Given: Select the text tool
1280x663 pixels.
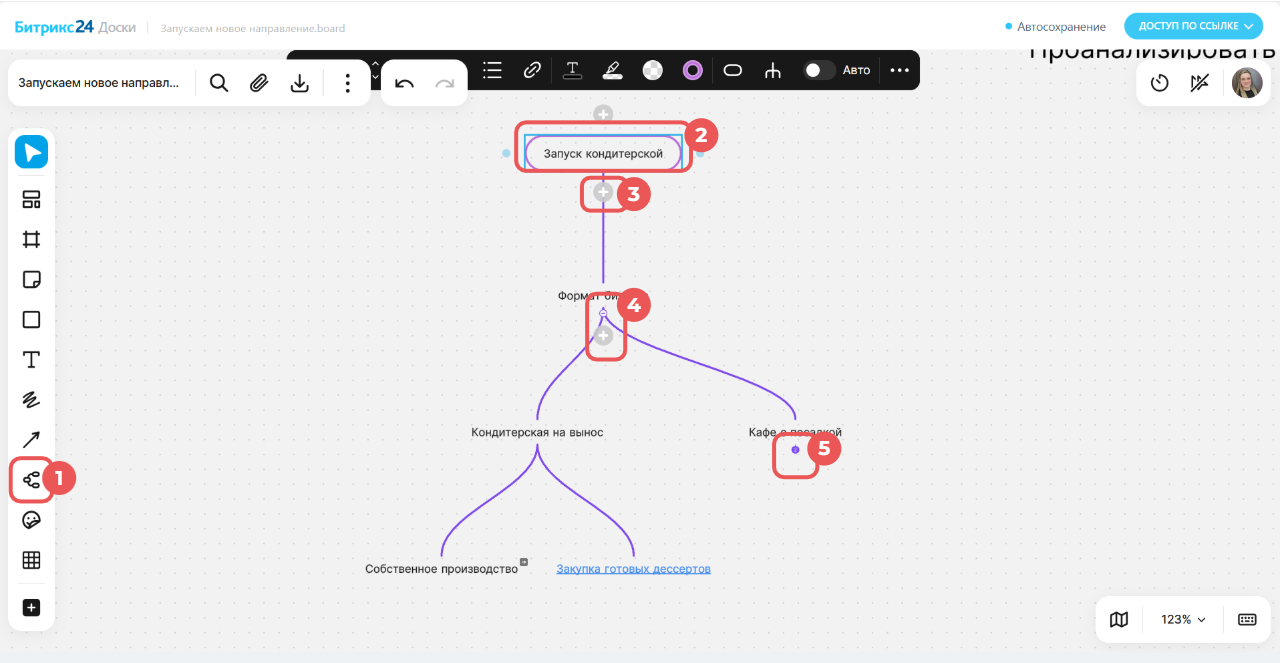Looking at the screenshot, I should coord(31,359).
